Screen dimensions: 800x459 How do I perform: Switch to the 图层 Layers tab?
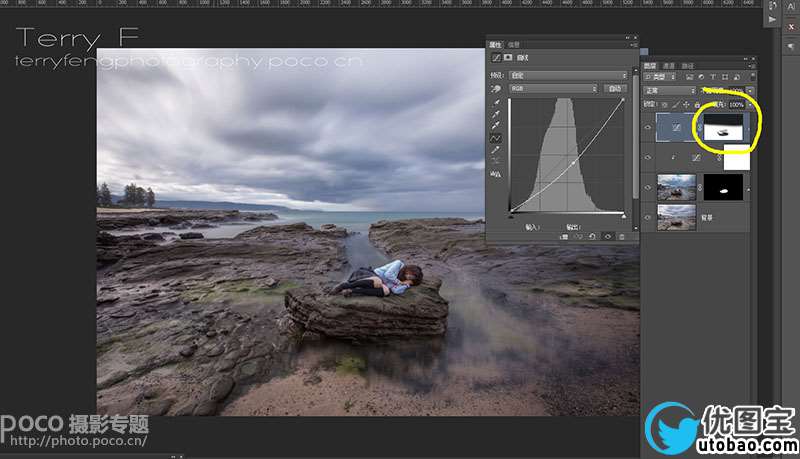coord(649,66)
